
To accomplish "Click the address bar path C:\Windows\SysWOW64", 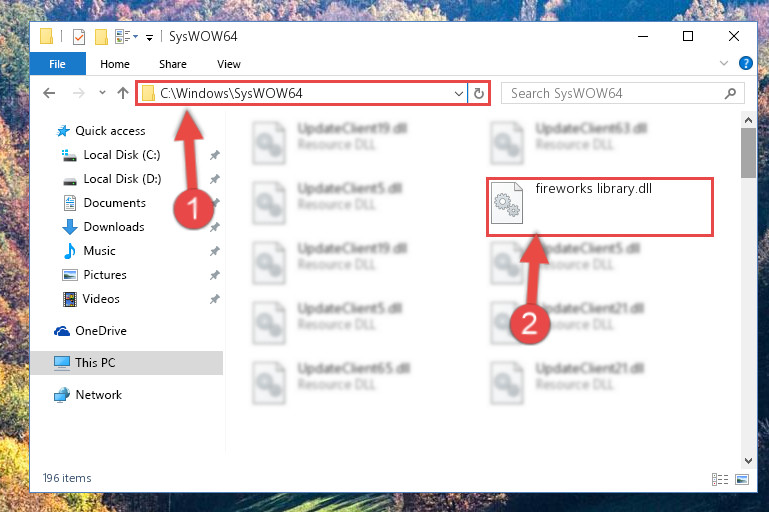I will (231, 93).
